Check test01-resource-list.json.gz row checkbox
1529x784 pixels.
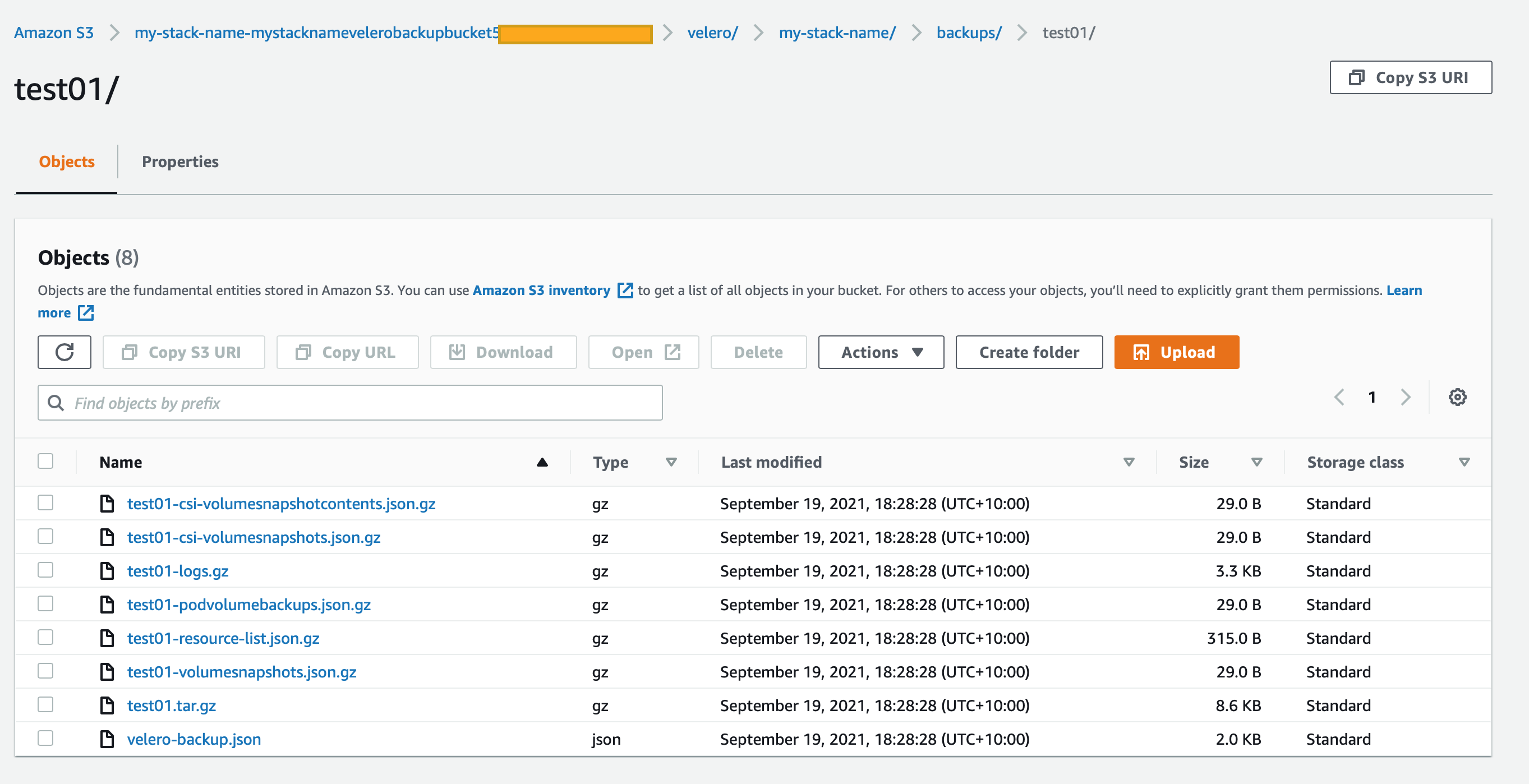coord(45,638)
